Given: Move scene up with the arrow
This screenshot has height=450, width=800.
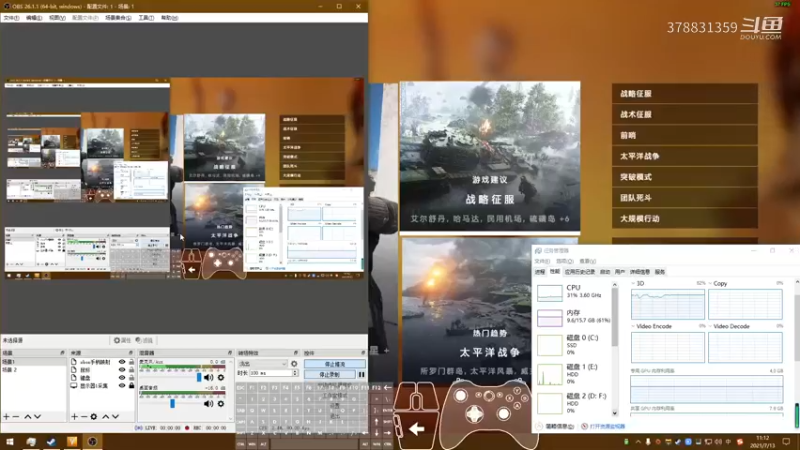Looking at the screenshot, I should coord(28,417).
